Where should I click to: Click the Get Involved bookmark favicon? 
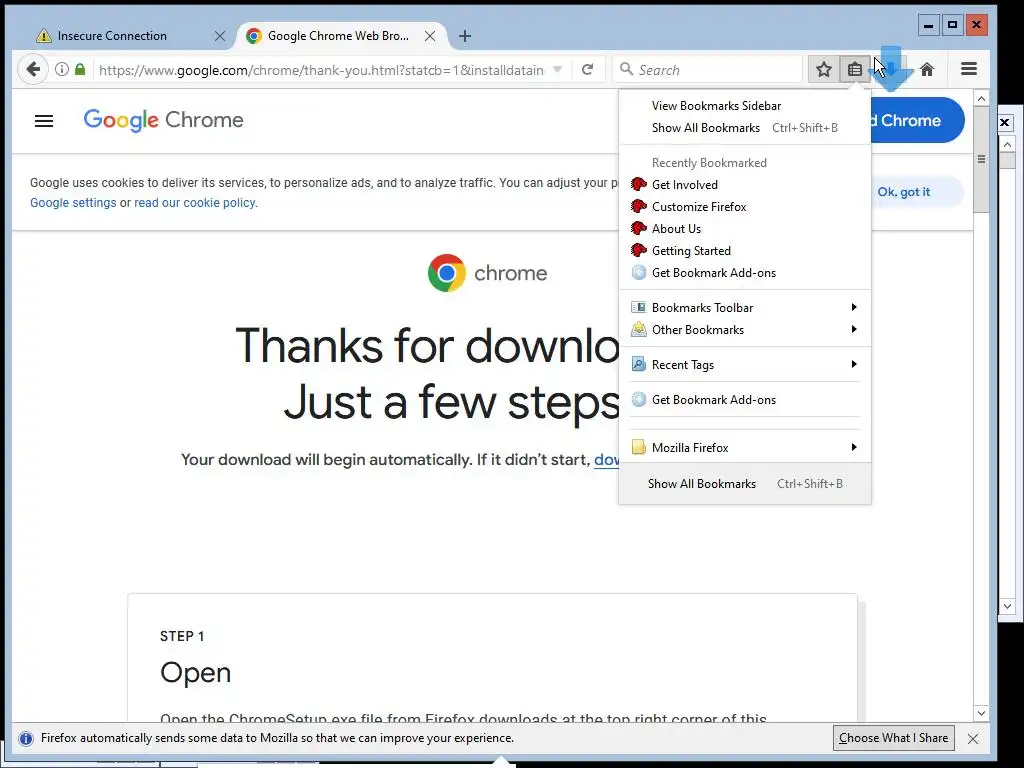(639, 184)
